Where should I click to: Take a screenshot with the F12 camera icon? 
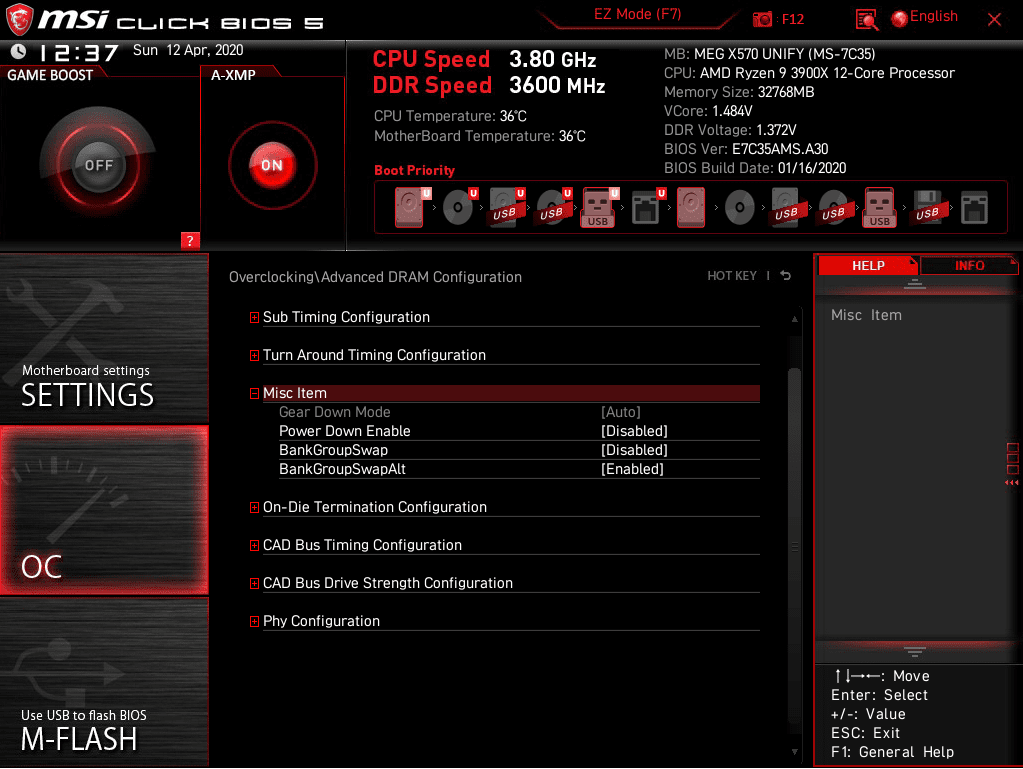click(x=762, y=19)
